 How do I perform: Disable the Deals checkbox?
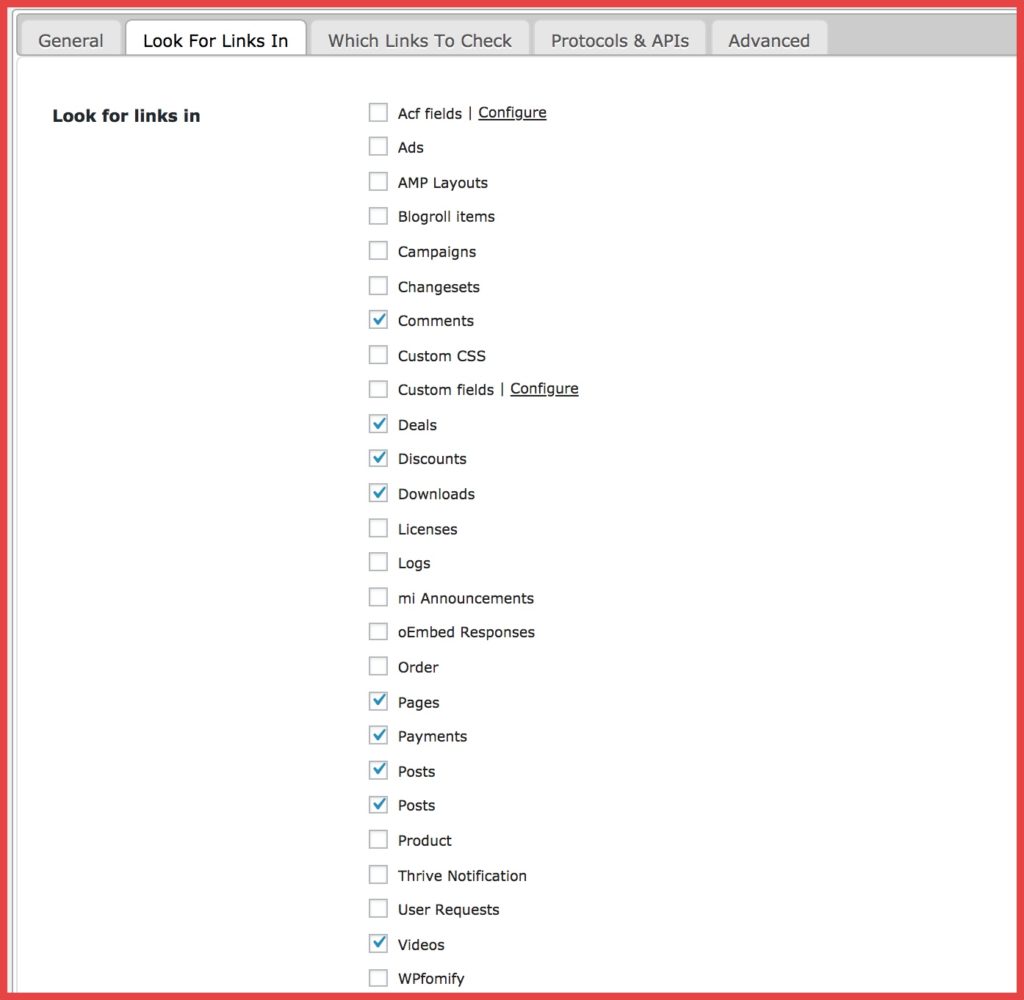click(378, 424)
